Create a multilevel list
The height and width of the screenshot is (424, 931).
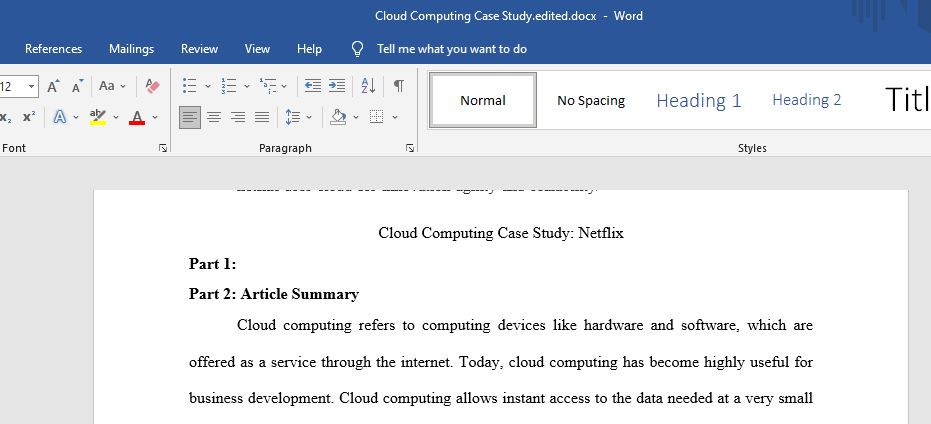[268, 86]
